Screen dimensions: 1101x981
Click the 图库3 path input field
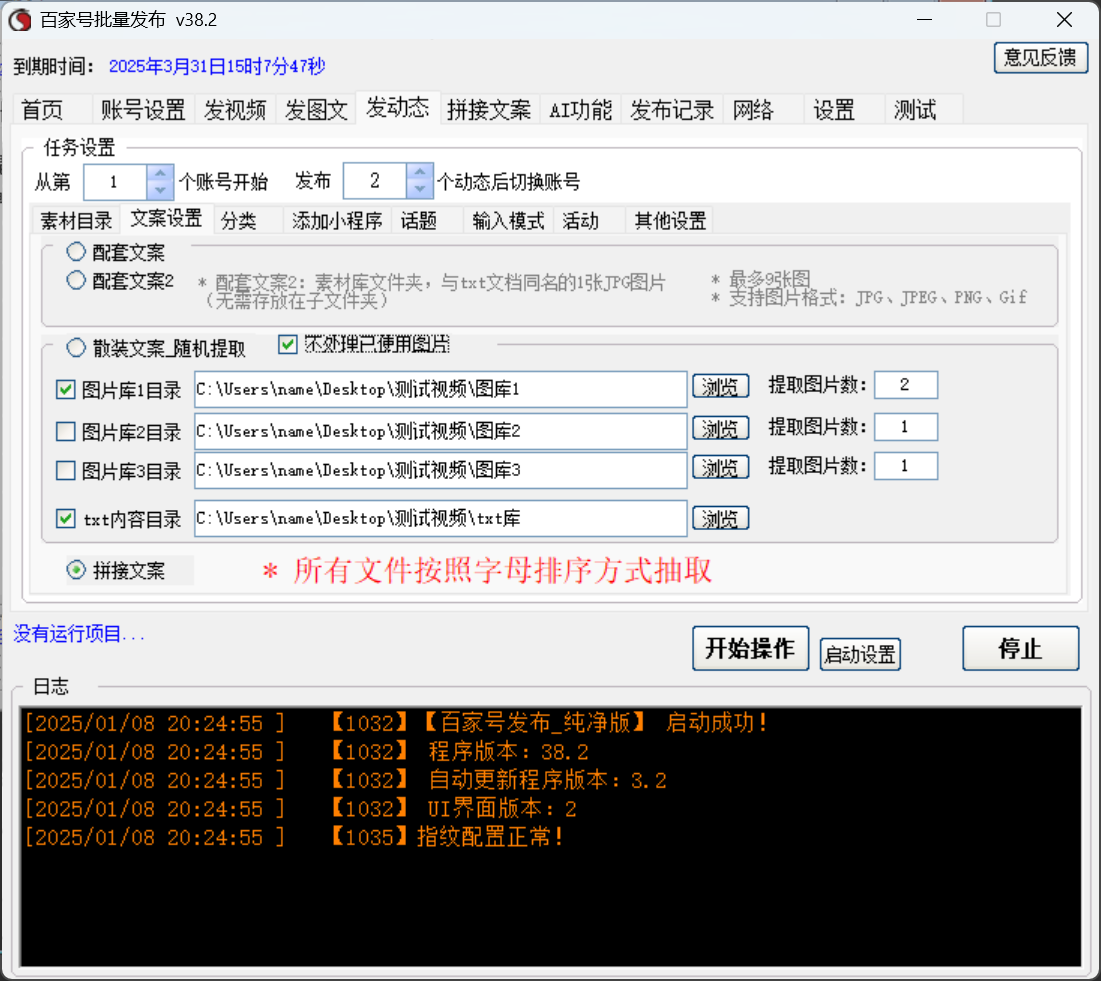point(440,470)
